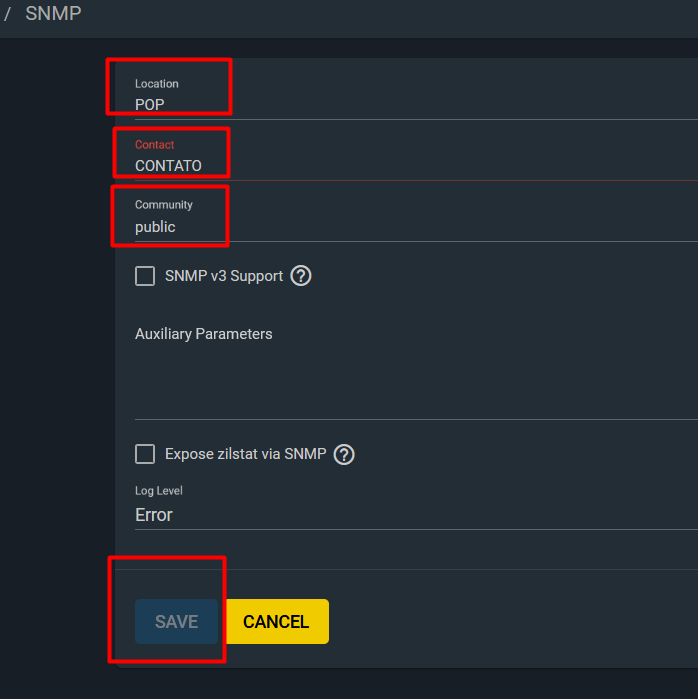Click the SAVE button
Screen dimensions: 698x699
tap(177, 621)
